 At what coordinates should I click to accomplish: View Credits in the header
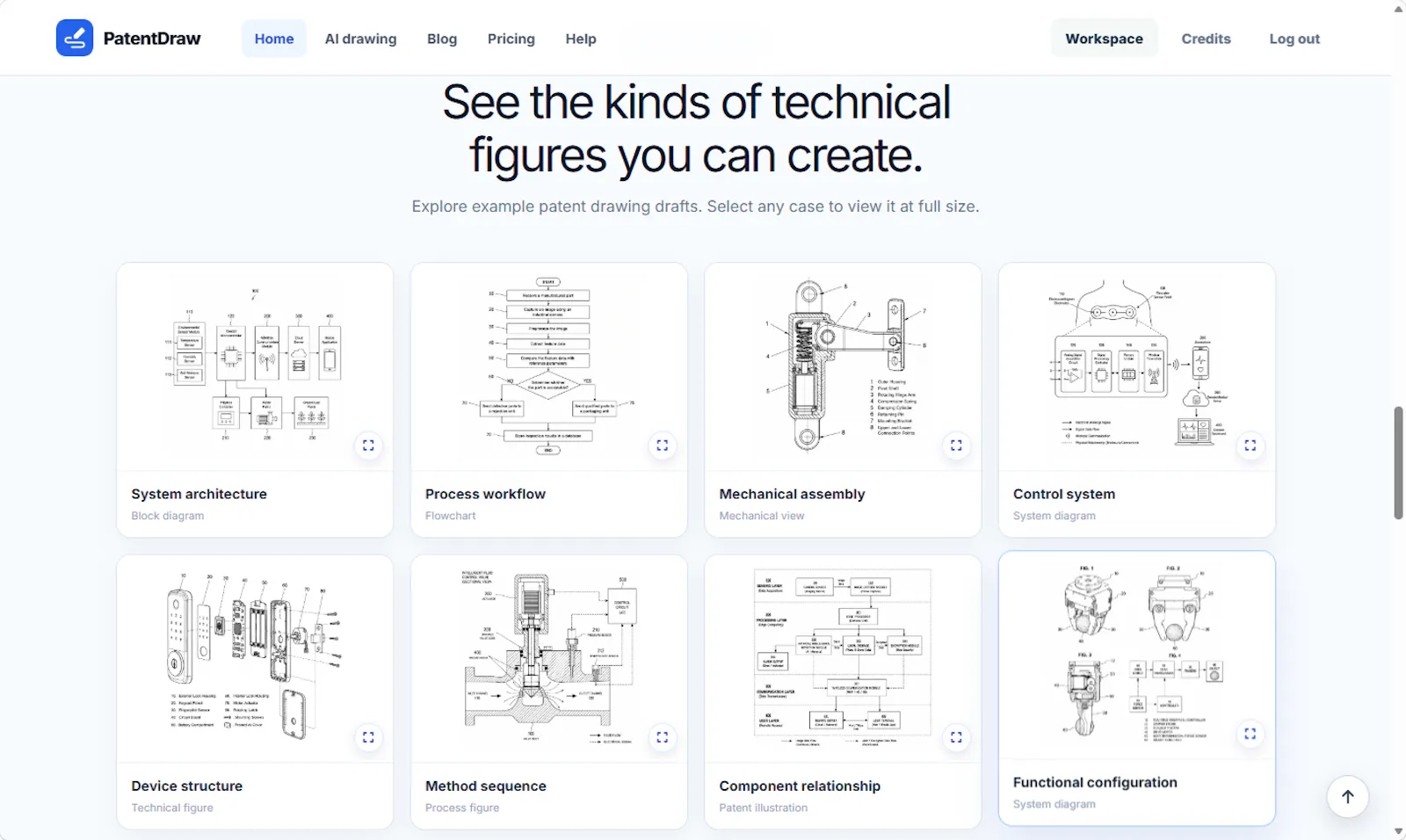[1206, 39]
